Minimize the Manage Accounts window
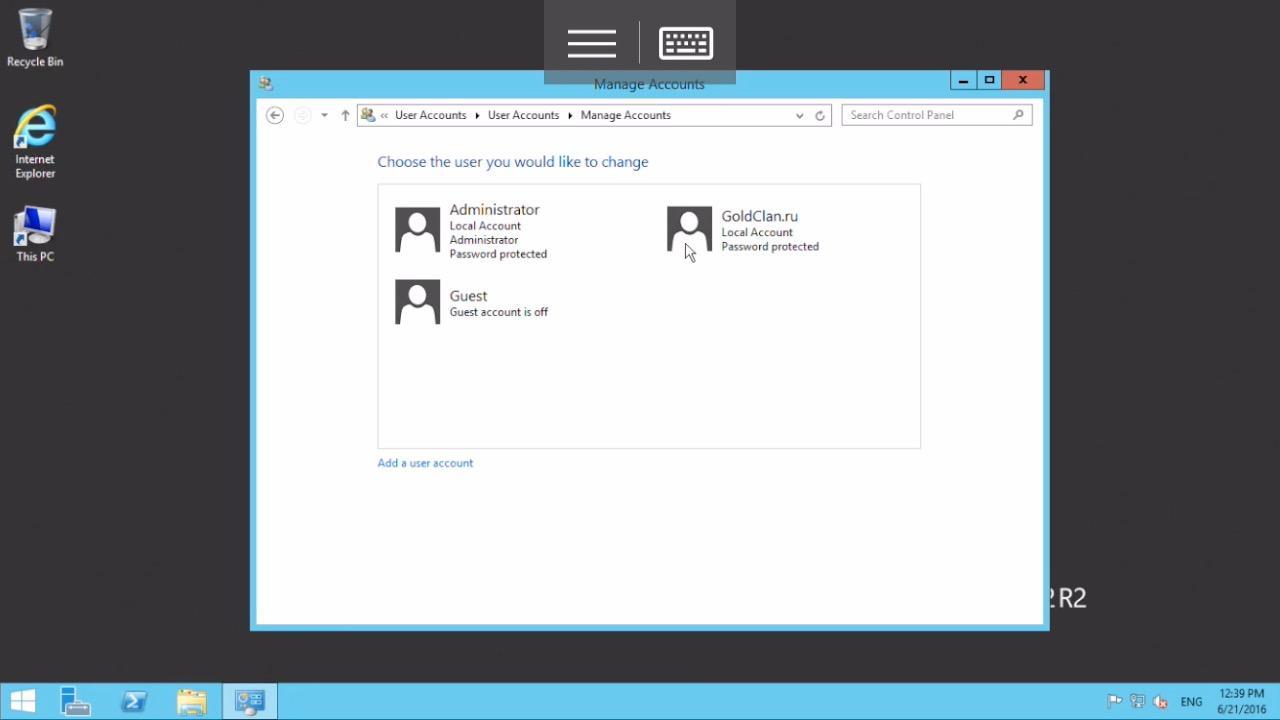The image size is (1280, 720). (x=962, y=80)
